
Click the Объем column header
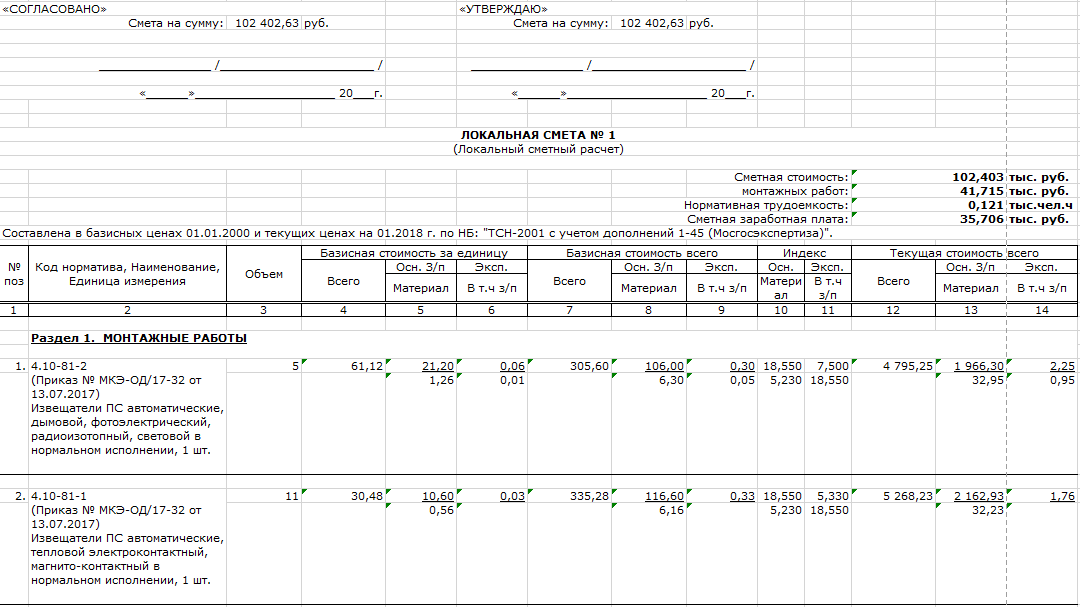click(x=264, y=274)
